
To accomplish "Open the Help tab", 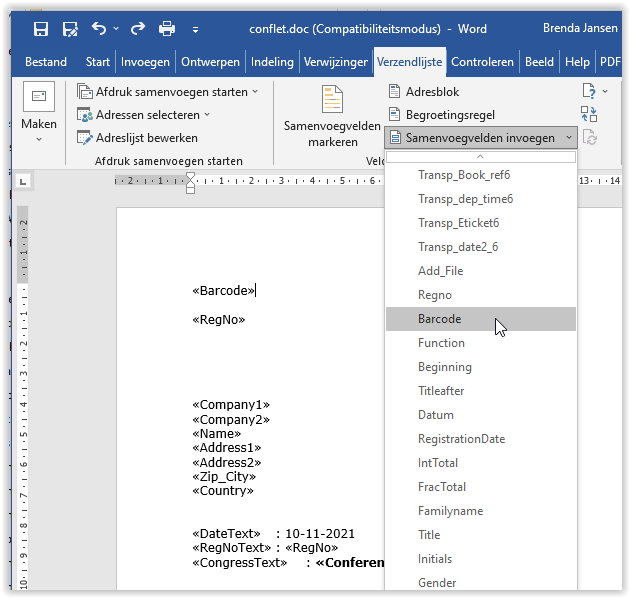I will click(x=577, y=62).
